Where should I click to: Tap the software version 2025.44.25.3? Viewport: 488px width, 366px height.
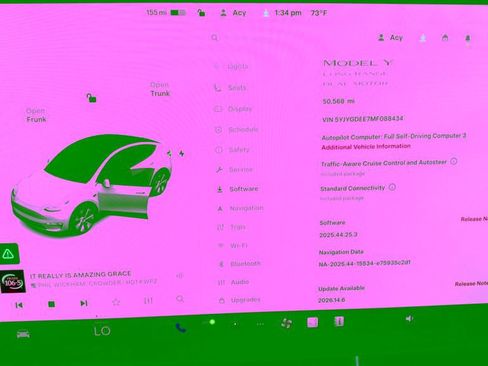(x=338, y=235)
